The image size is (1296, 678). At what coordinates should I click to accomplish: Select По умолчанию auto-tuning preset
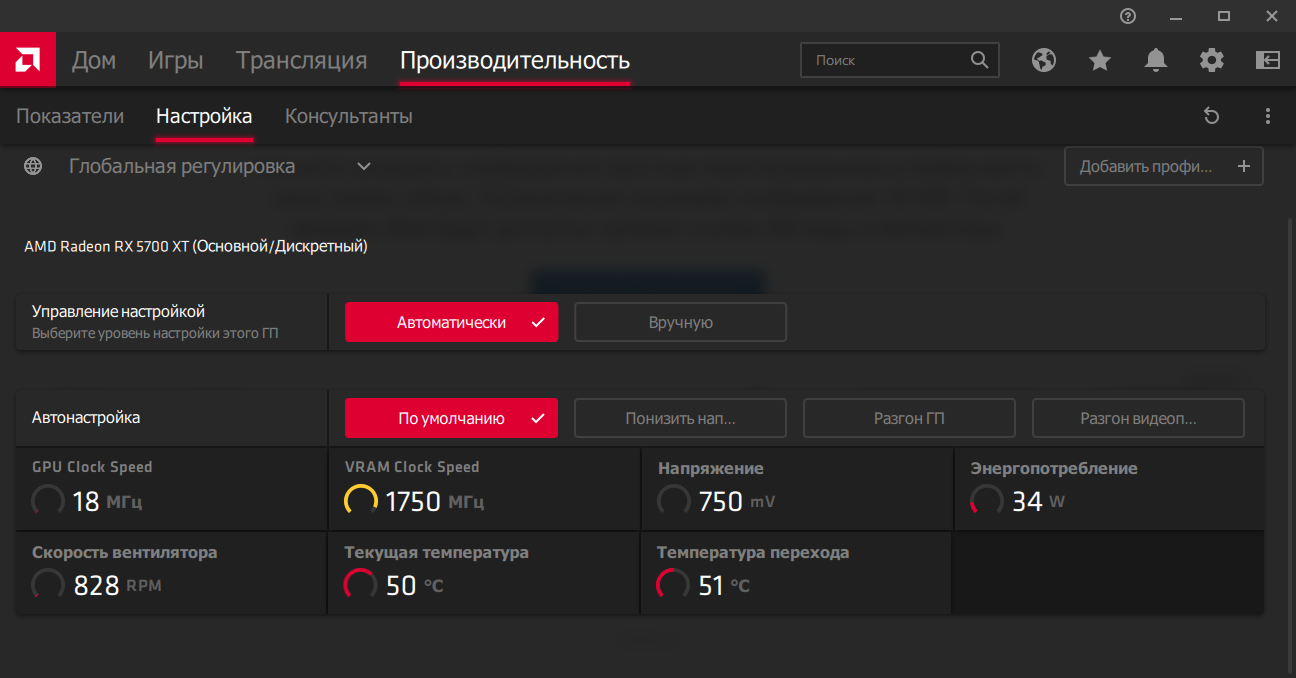click(451, 418)
